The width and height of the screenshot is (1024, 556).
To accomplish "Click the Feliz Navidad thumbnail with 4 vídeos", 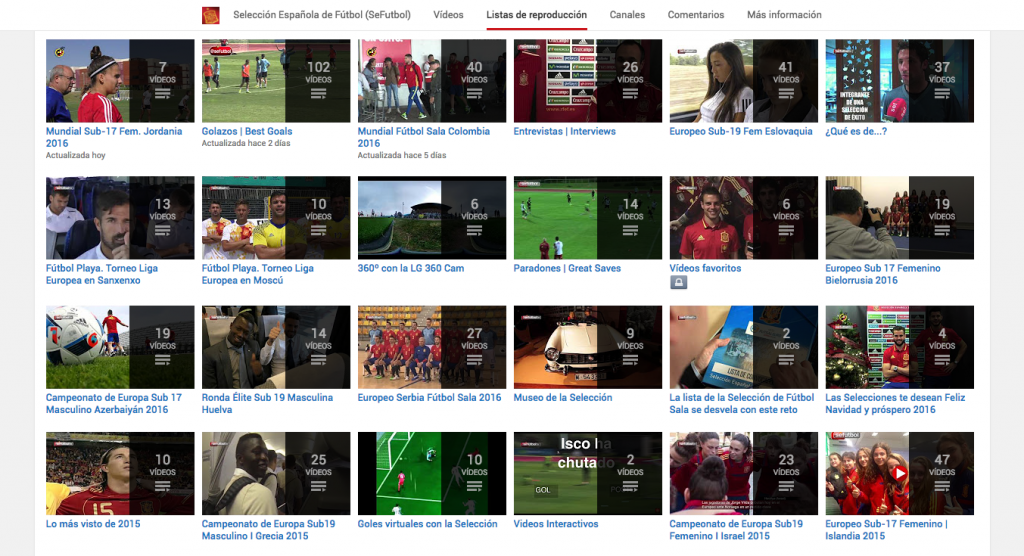I will (899, 347).
